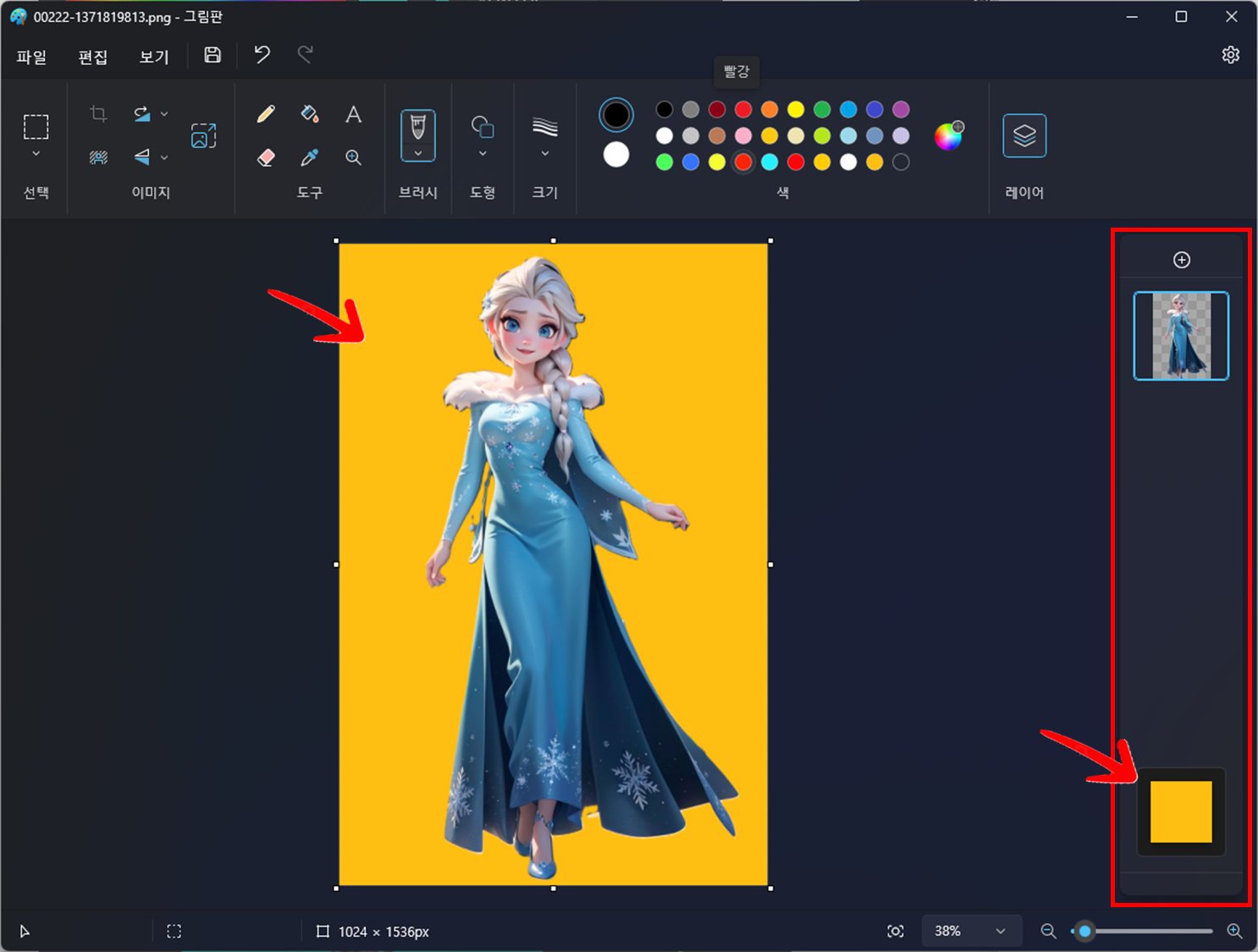Select the brush tool
This screenshot has height=952, width=1258.
point(418,127)
